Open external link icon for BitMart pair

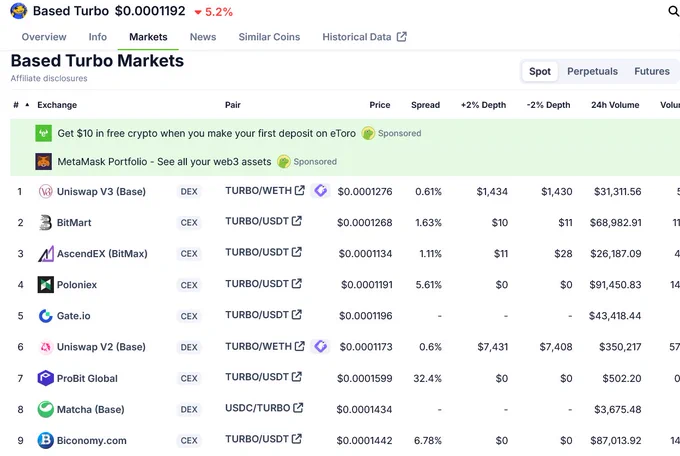click(x=297, y=221)
